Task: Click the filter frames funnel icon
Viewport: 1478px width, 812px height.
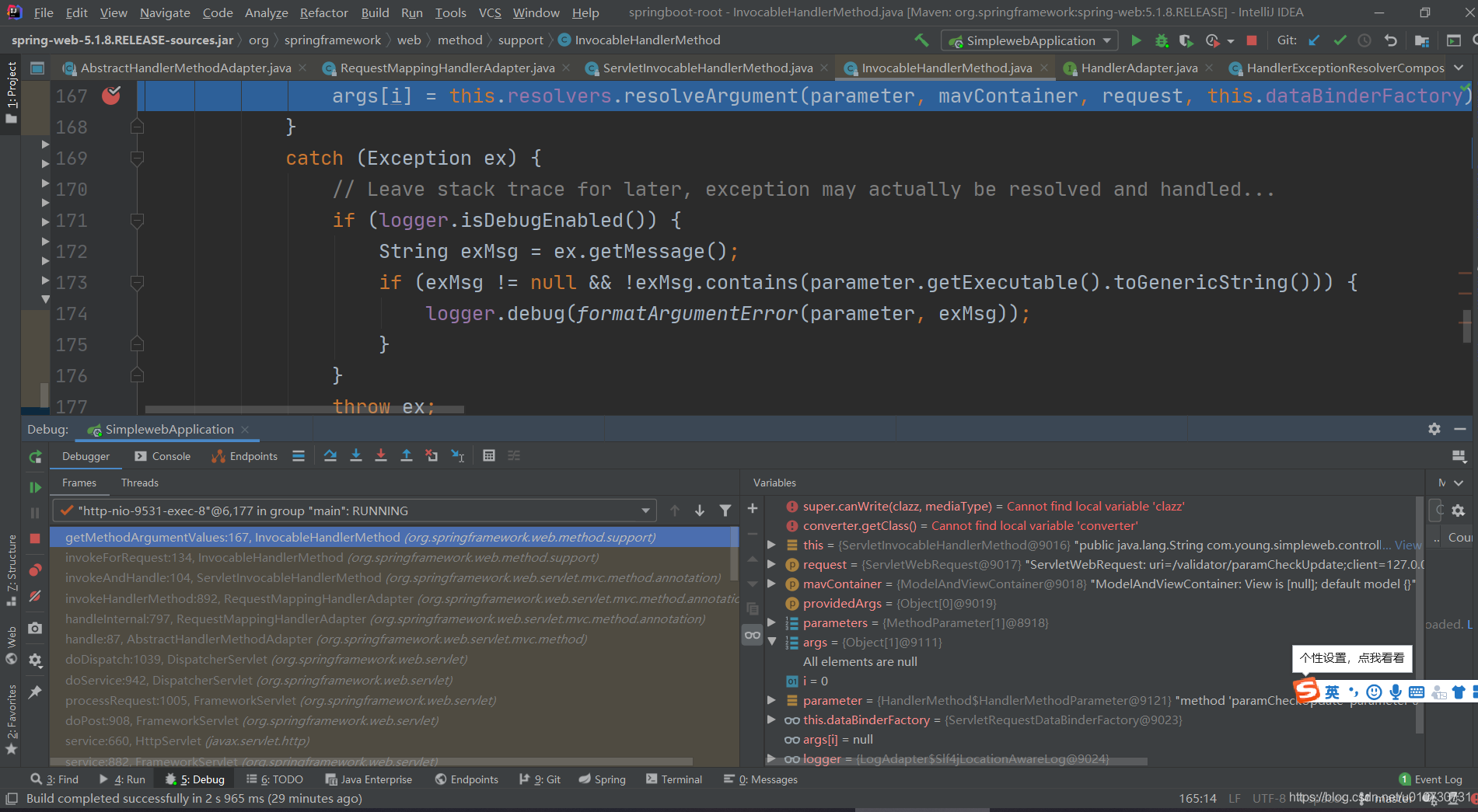Action: [725, 511]
